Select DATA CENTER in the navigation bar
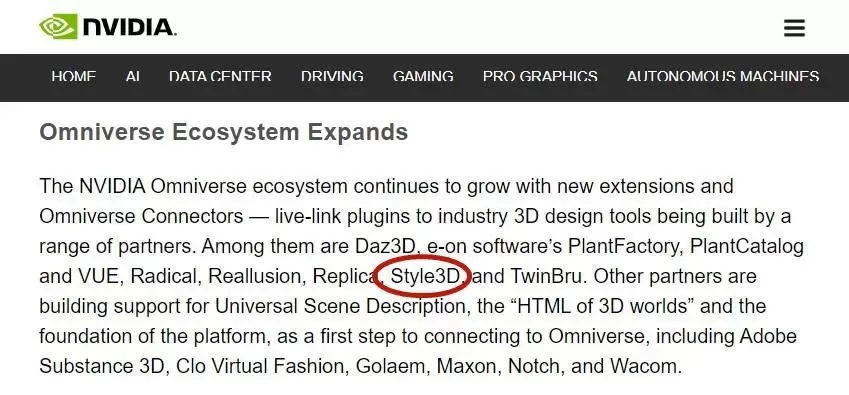849x395 pixels. click(220, 77)
